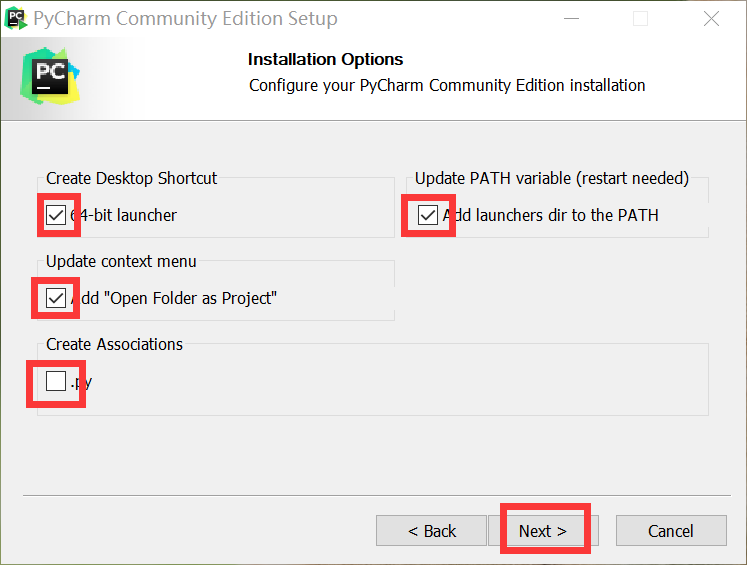Click the "Update context menu" group label

(x=121, y=262)
